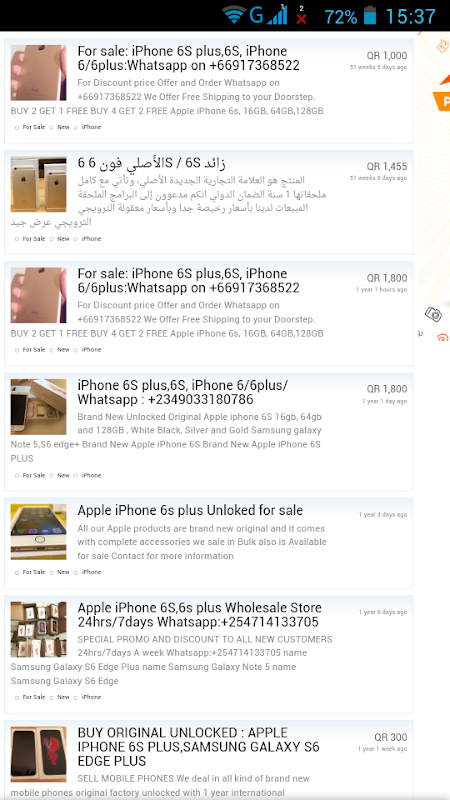Tap thumbnail of QR 1,000 iPhone listing
Screen dimensions: 450x800
38,72
